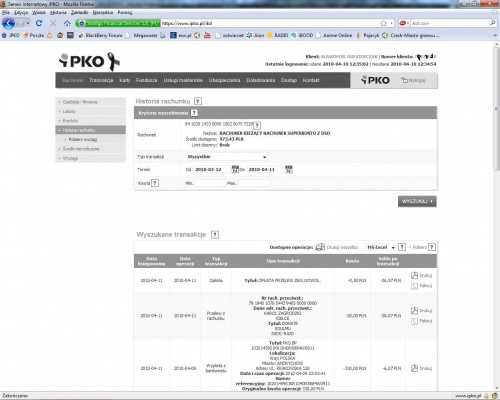Click help icon beside the account number
500x400 pixels.
[257, 125]
